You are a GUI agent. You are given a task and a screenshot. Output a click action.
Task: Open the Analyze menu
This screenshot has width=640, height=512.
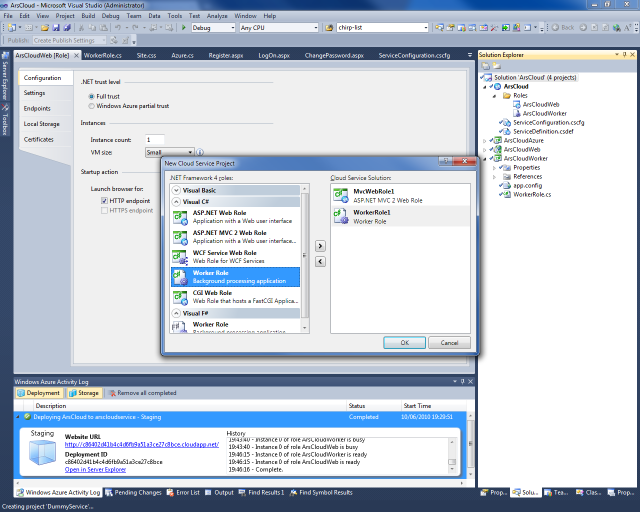[x=217, y=16]
